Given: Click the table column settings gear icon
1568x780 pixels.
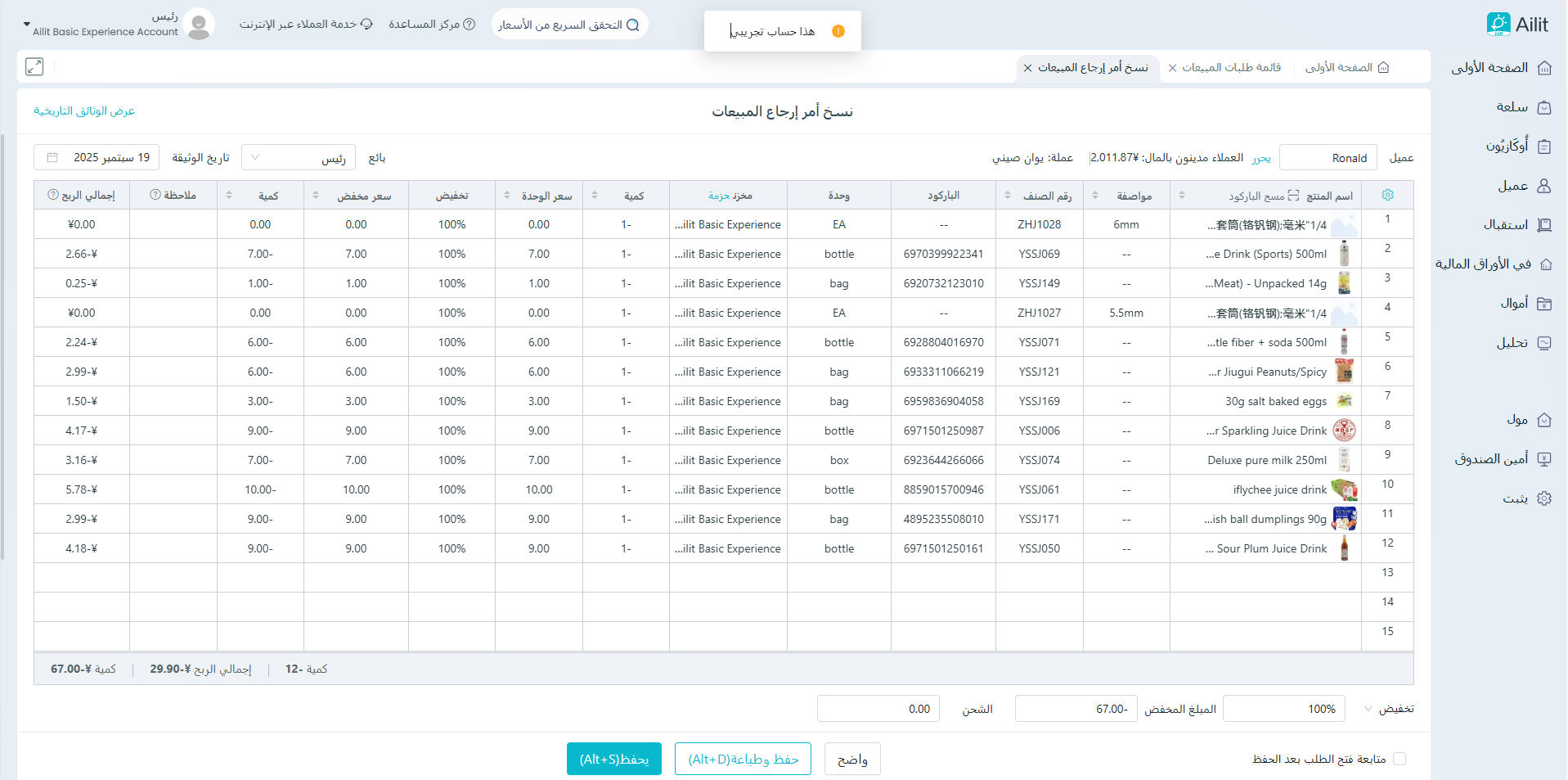Looking at the screenshot, I should (x=1387, y=195).
